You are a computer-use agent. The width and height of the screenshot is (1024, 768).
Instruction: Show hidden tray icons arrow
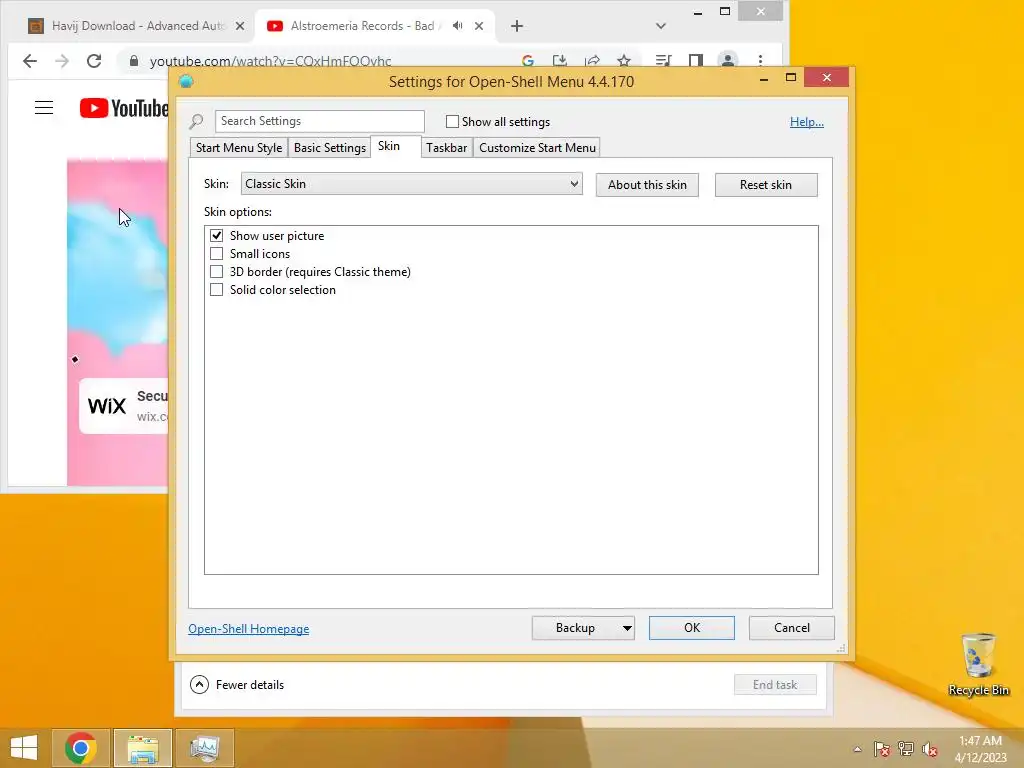pos(857,749)
